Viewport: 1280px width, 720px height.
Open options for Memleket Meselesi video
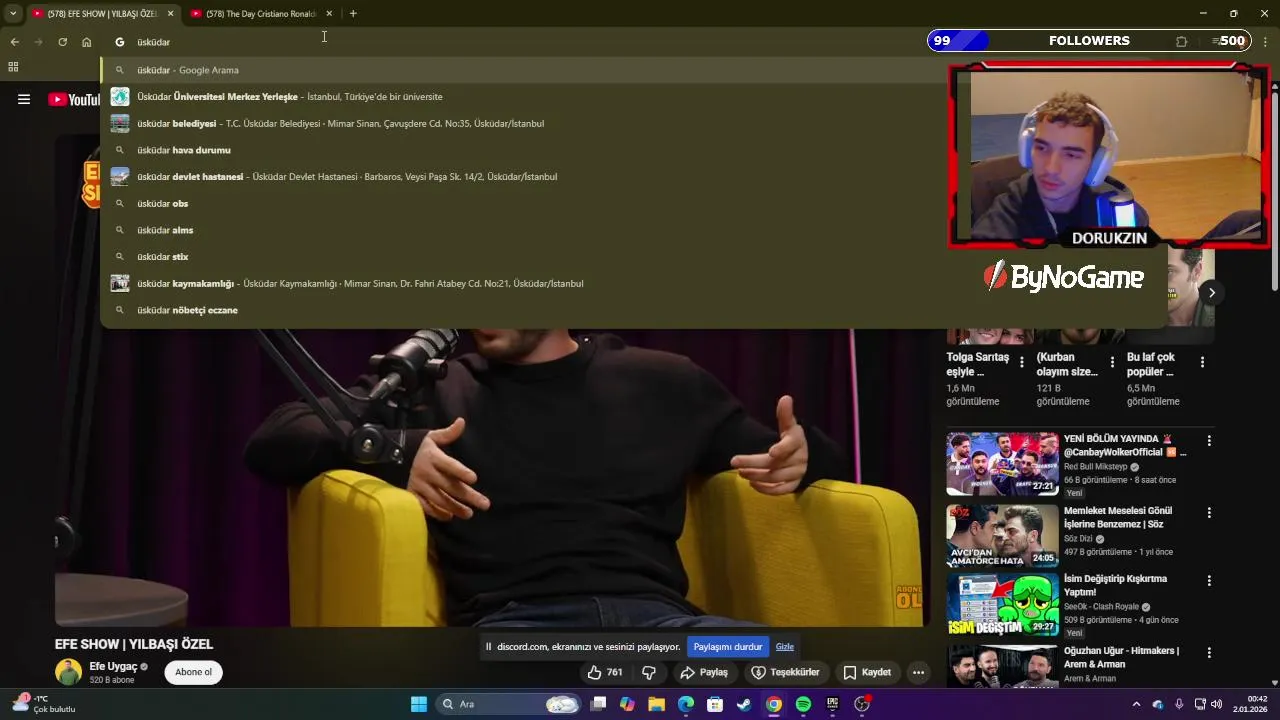(x=1209, y=513)
